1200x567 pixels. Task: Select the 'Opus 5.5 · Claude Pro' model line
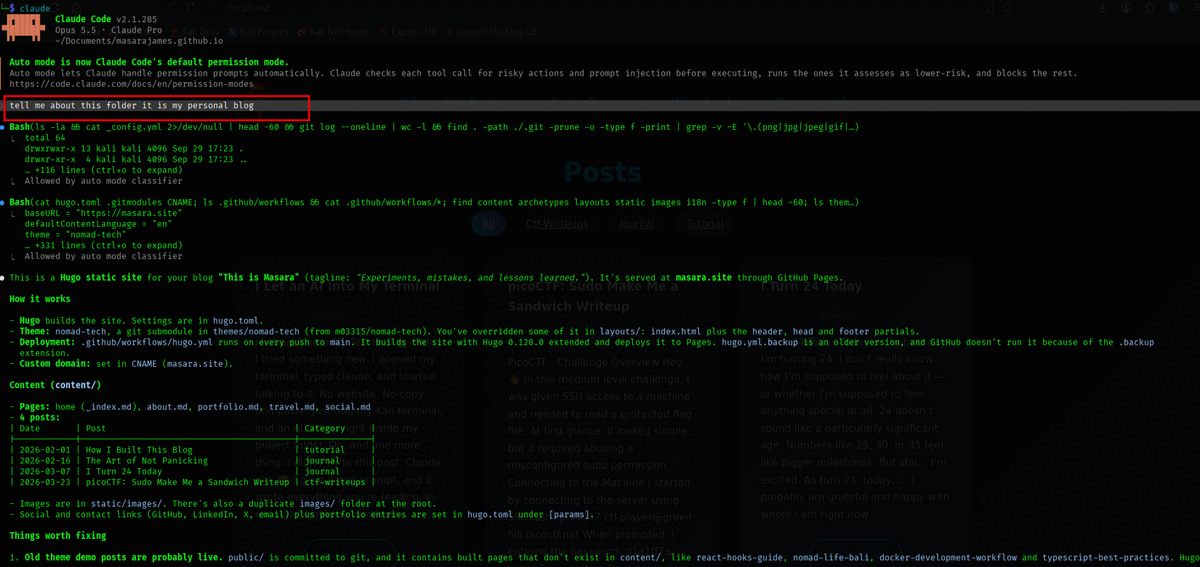coord(108,30)
